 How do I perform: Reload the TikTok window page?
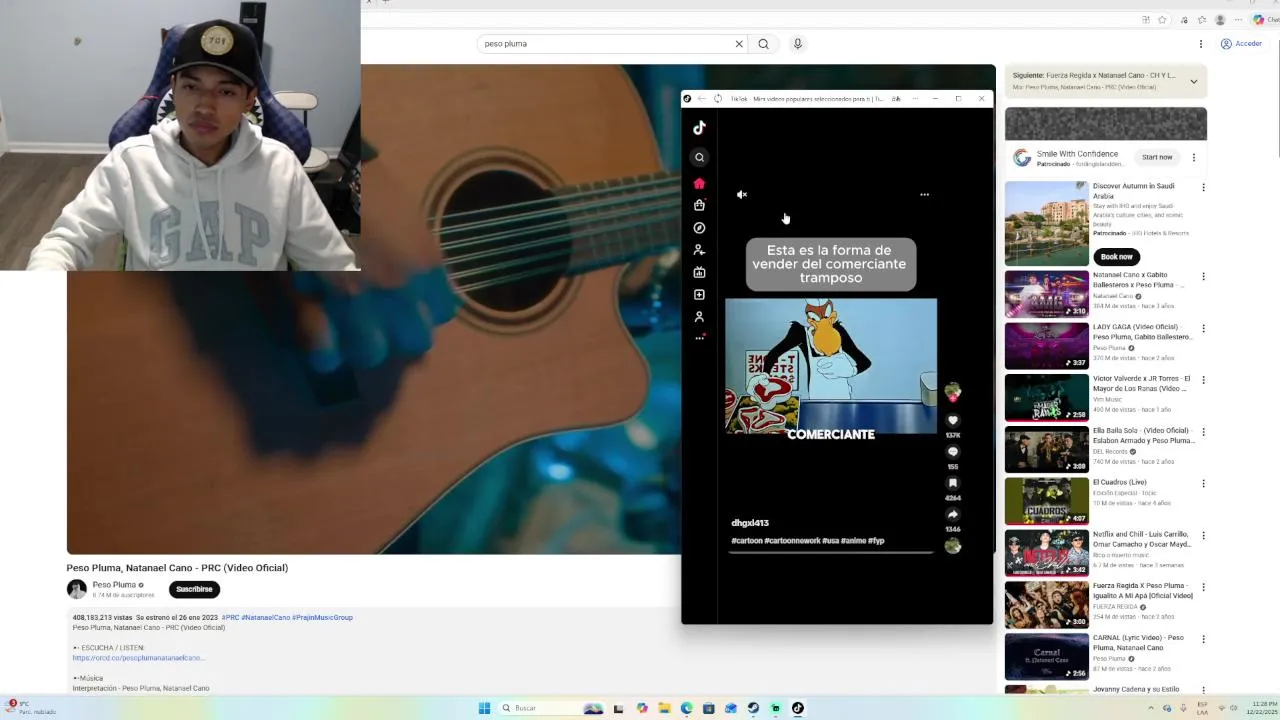tap(718, 99)
